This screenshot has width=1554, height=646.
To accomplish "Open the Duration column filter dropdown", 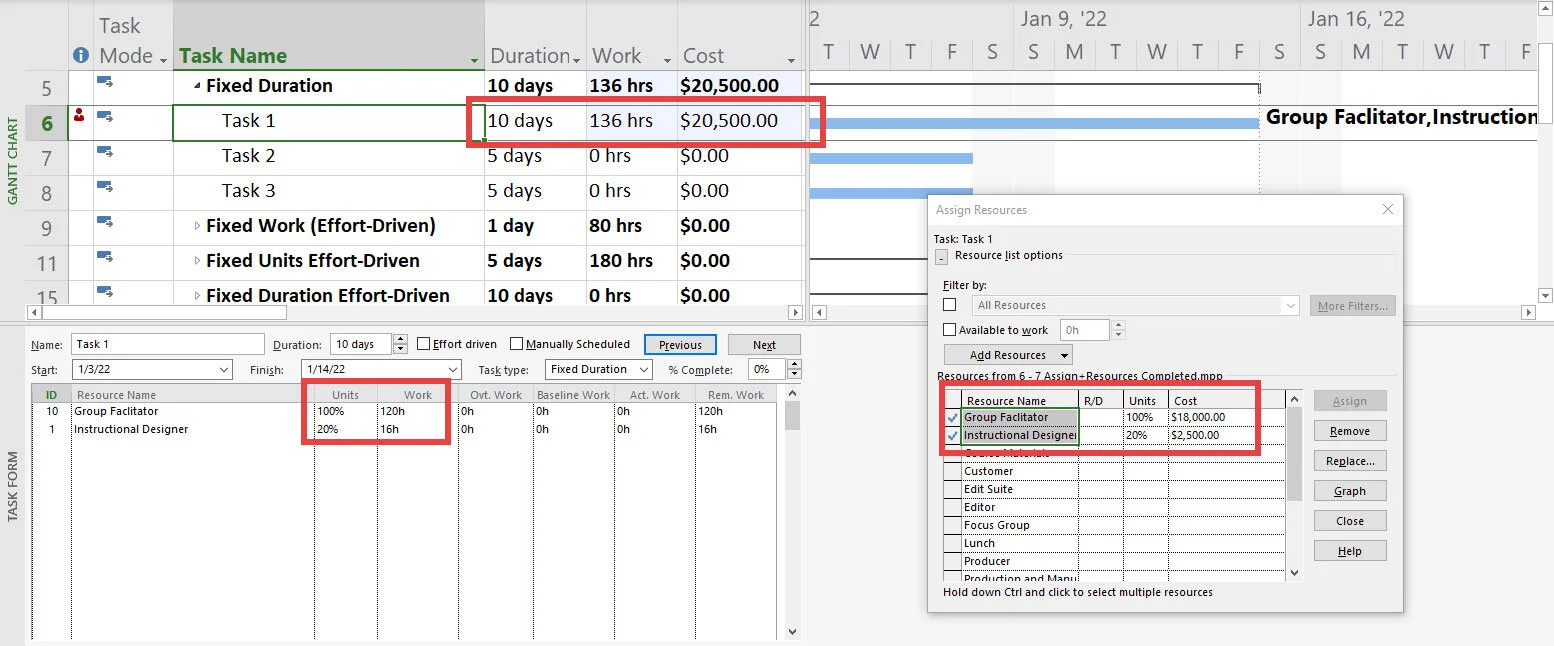I will [x=576, y=61].
